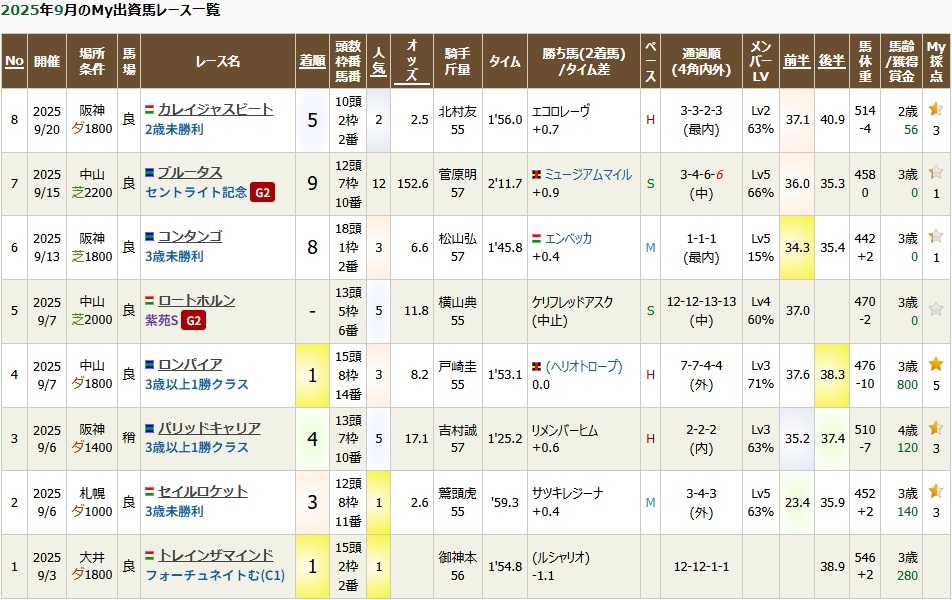Open horse セイルロケット page
This screenshot has height=600, width=952.
203,491
